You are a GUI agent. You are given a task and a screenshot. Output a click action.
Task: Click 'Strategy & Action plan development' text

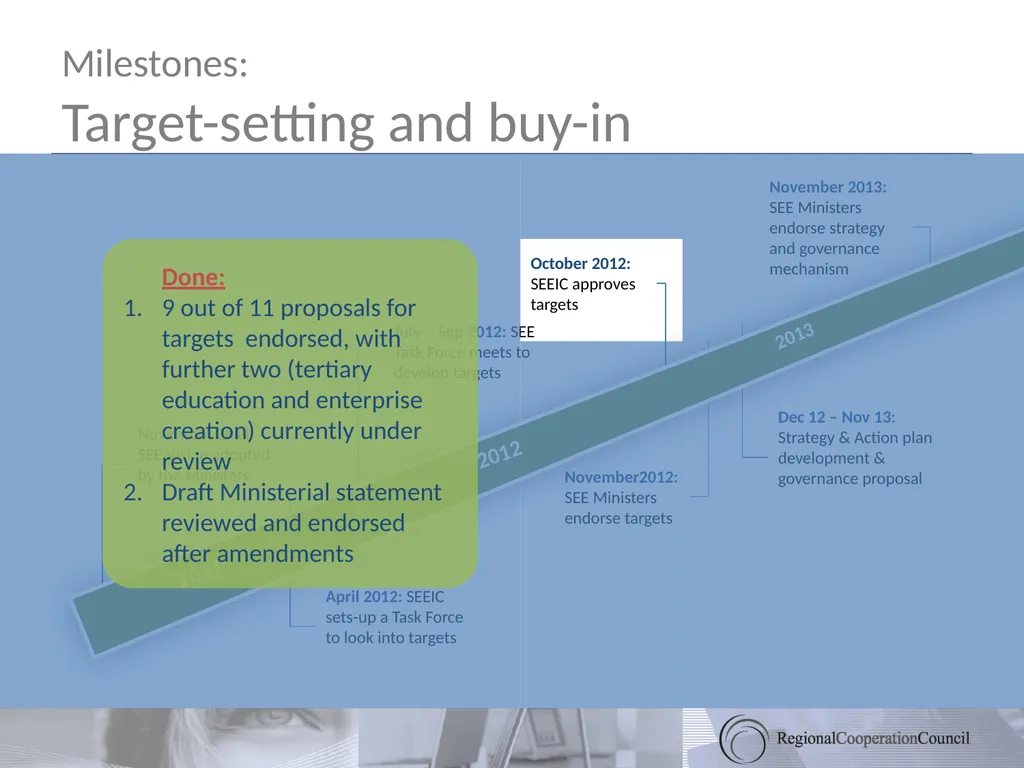854,447
